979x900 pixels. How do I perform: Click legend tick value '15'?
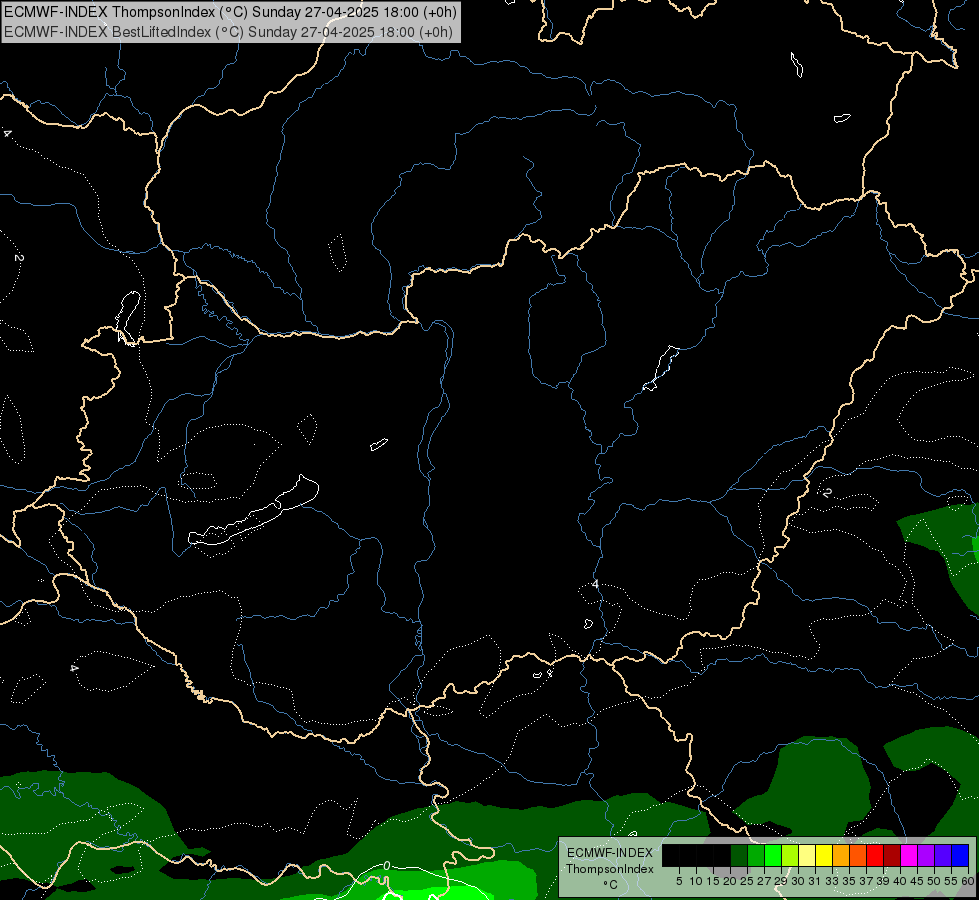[x=713, y=881]
